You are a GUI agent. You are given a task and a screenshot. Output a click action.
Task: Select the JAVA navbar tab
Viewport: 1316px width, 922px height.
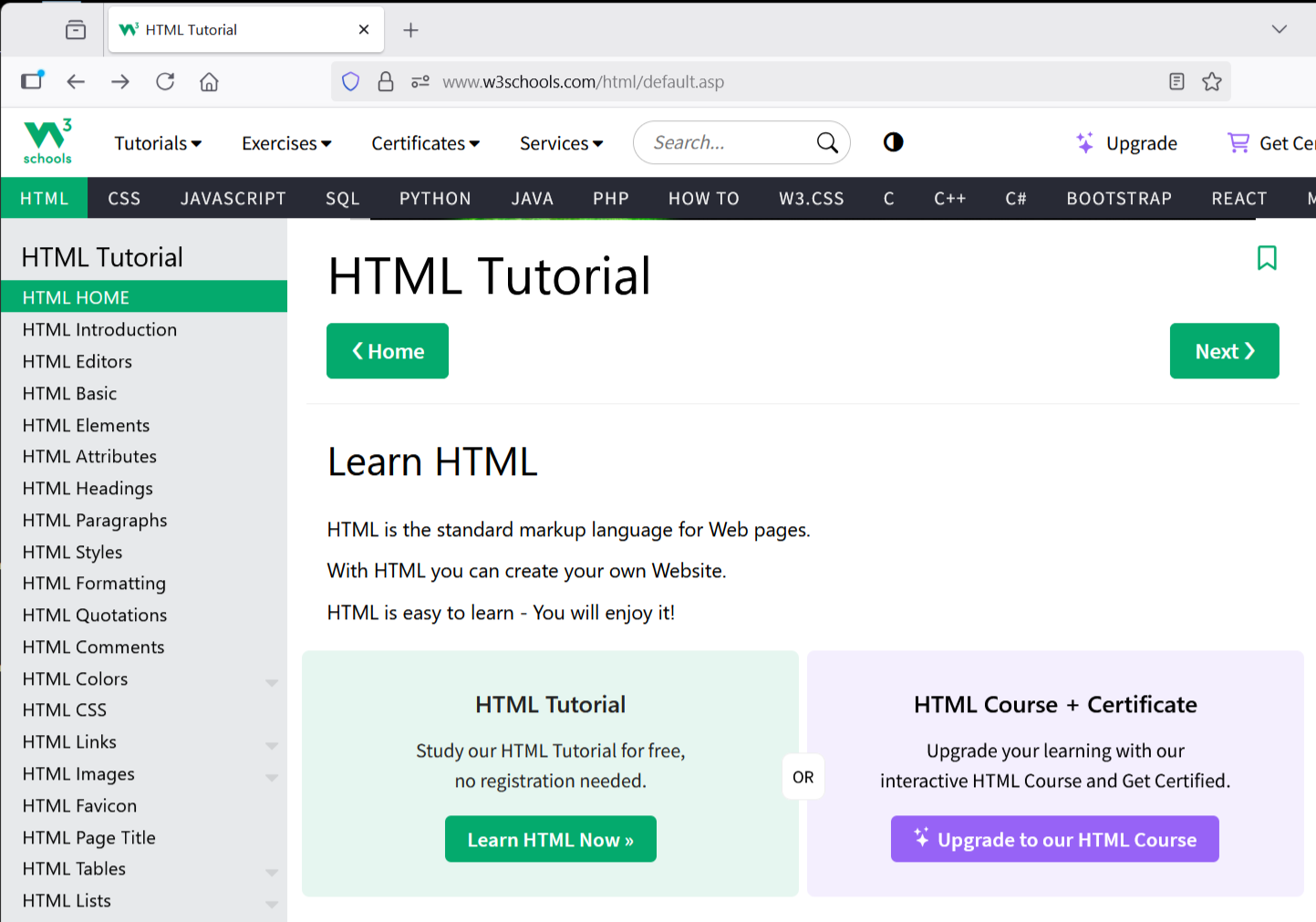click(533, 198)
